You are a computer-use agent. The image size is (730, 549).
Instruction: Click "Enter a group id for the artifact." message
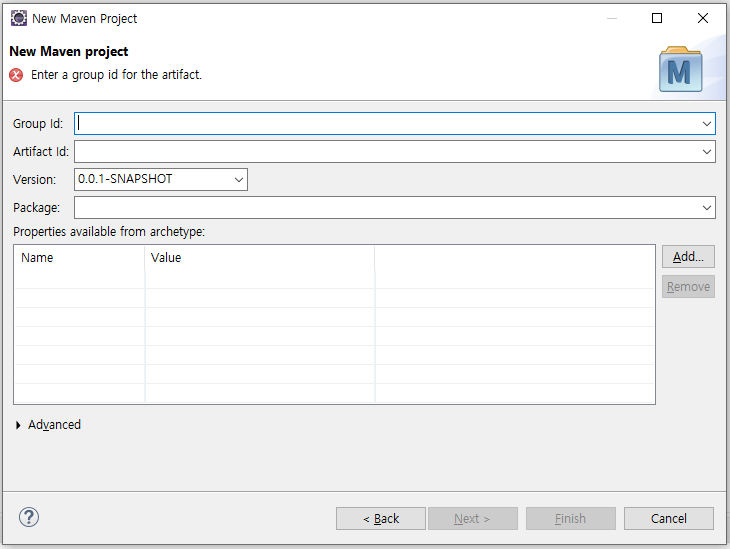coord(116,75)
